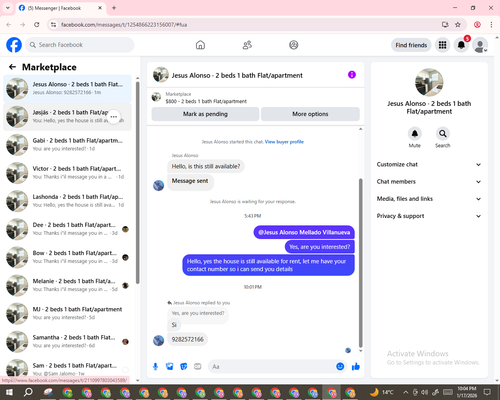The image size is (500, 400).
Task: Click the Search Facebook field
Action: tap(80, 45)
